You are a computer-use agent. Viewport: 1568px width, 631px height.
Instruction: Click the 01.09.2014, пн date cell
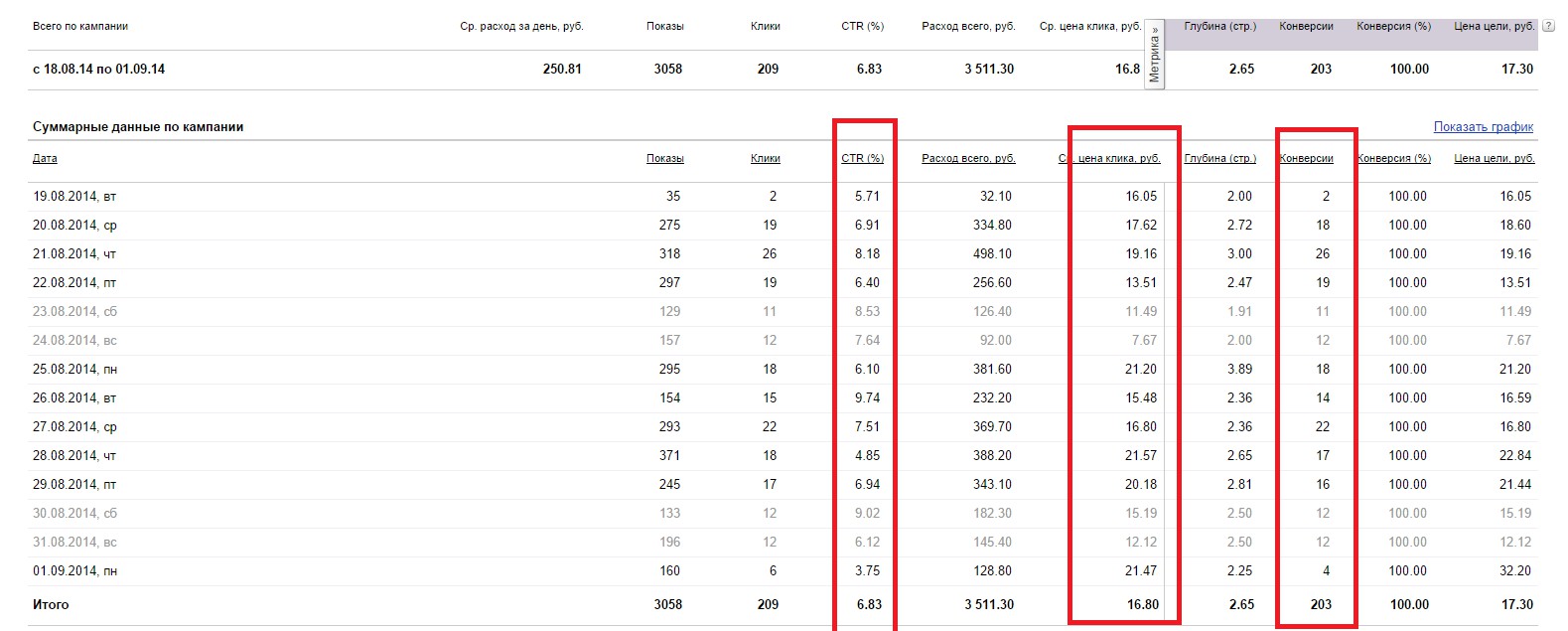[x=74, y=571]
